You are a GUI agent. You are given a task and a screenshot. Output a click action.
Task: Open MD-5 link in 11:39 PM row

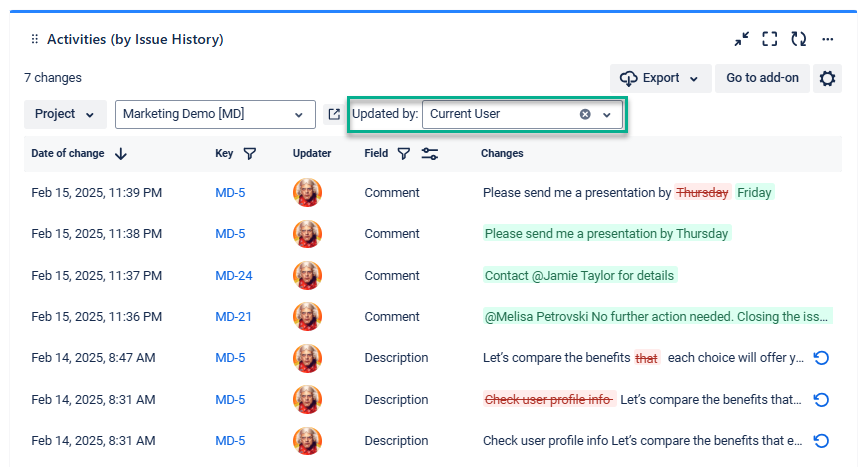tap(230, 193)
